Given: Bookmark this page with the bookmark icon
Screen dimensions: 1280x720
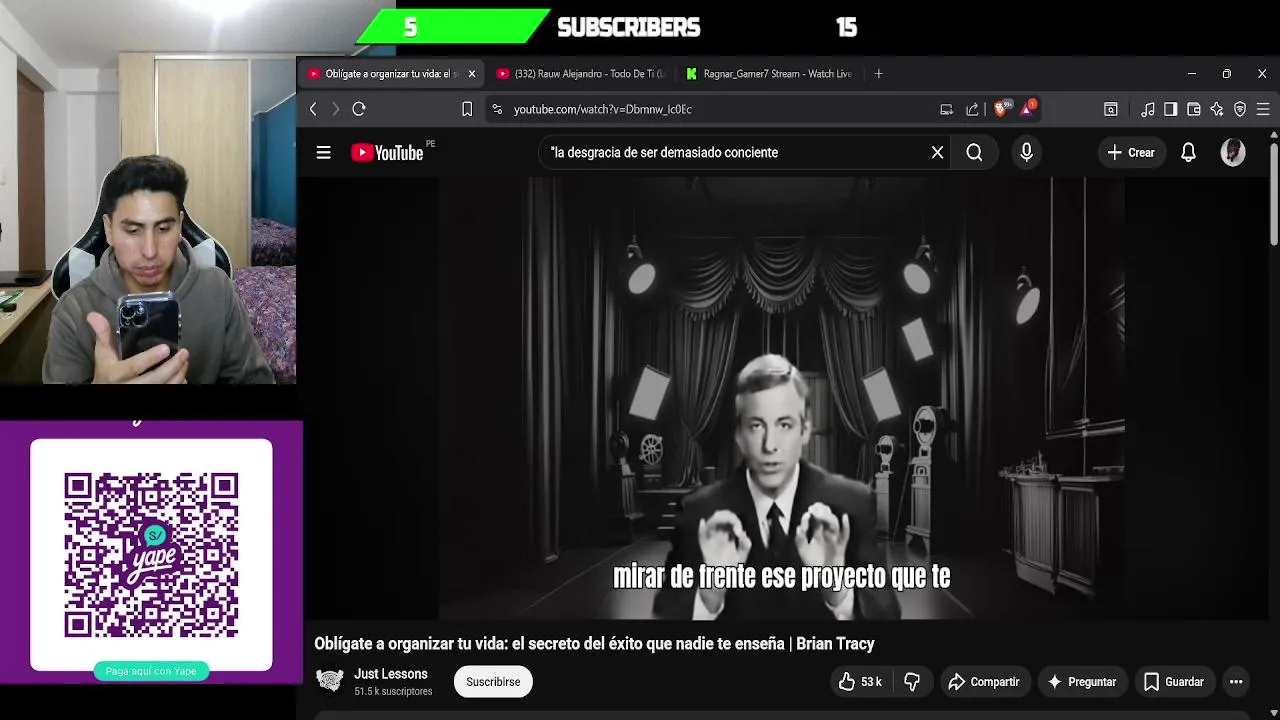Looking at the screenshot, I should (x=467, y=109).
